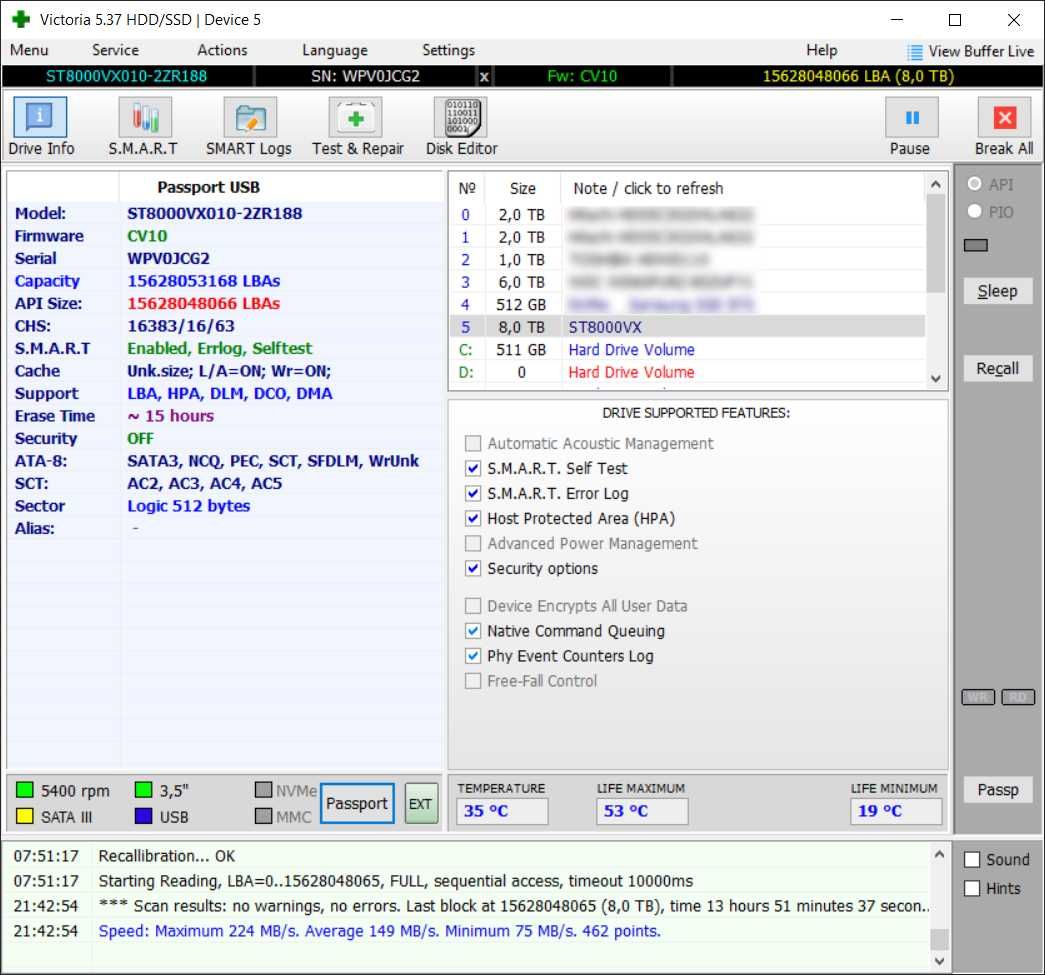Screen dimensions: 1045x975
Task: Open the Test & Repair toolbar icon
Action: pos(355,117)
